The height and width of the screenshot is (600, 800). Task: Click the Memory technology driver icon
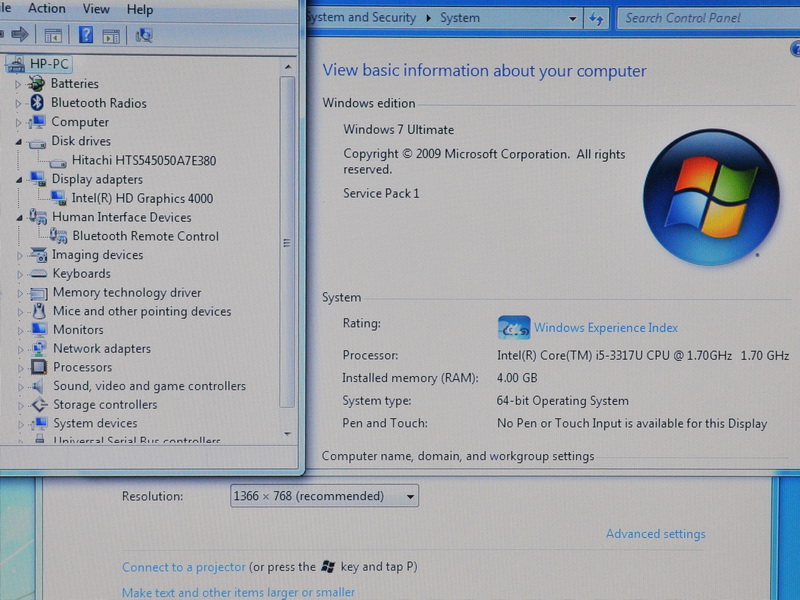tap(38, 293)
